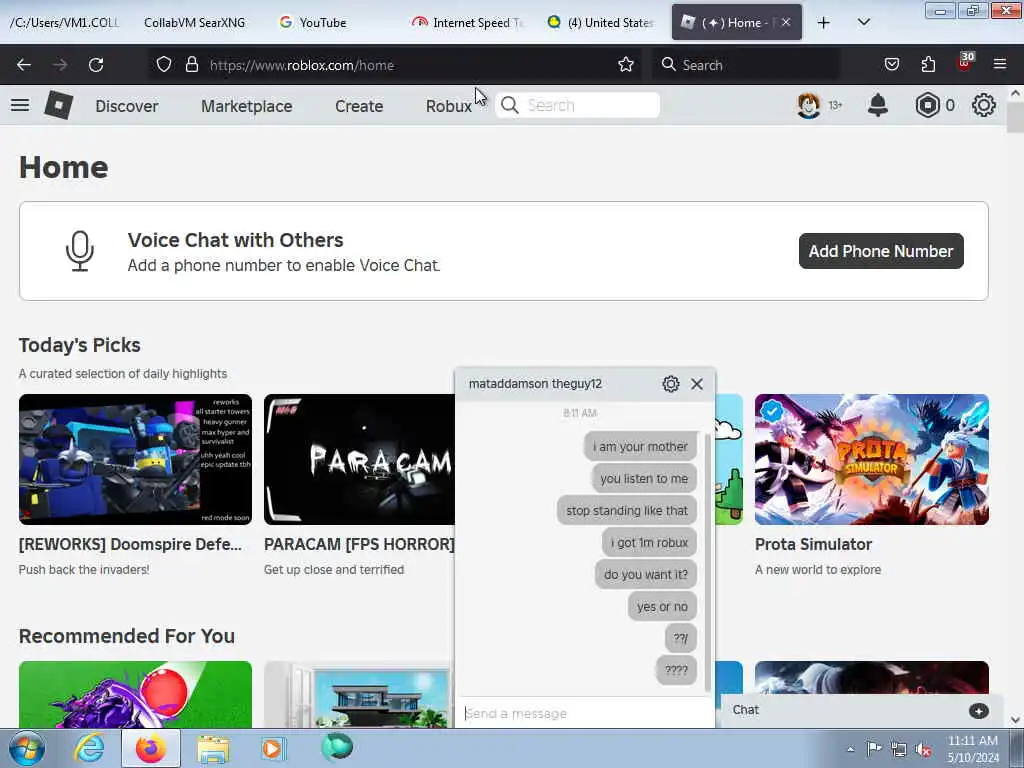
Task: Open the Prota Simulator game thumbnail
Action: point(872,459)
